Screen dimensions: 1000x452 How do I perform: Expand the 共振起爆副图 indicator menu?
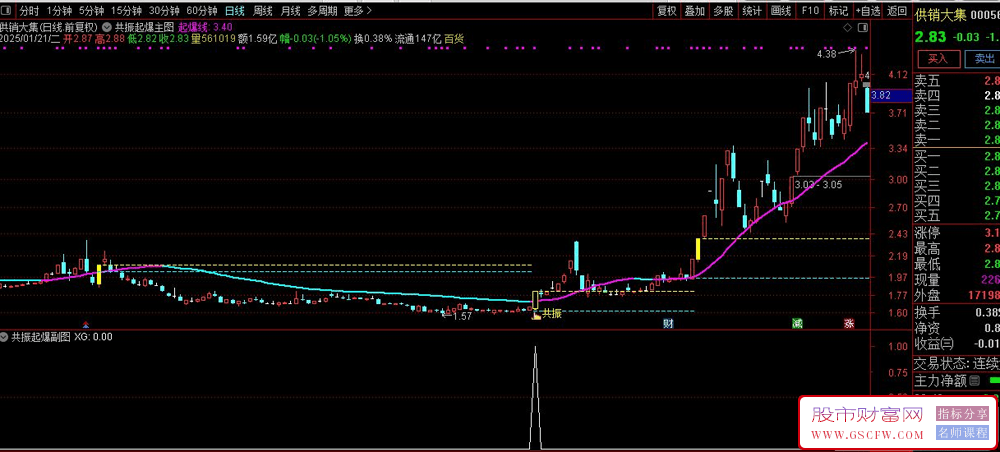[x=6, y=337]
